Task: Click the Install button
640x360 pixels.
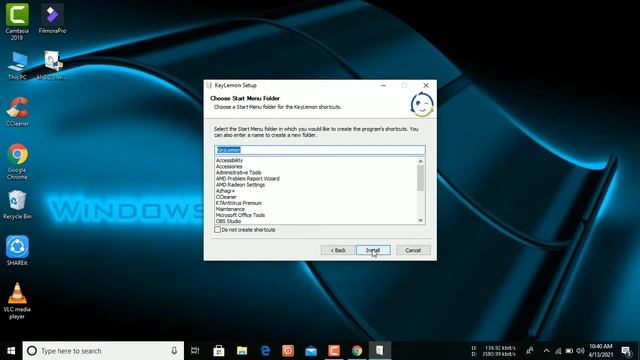Action: point(373,250)
